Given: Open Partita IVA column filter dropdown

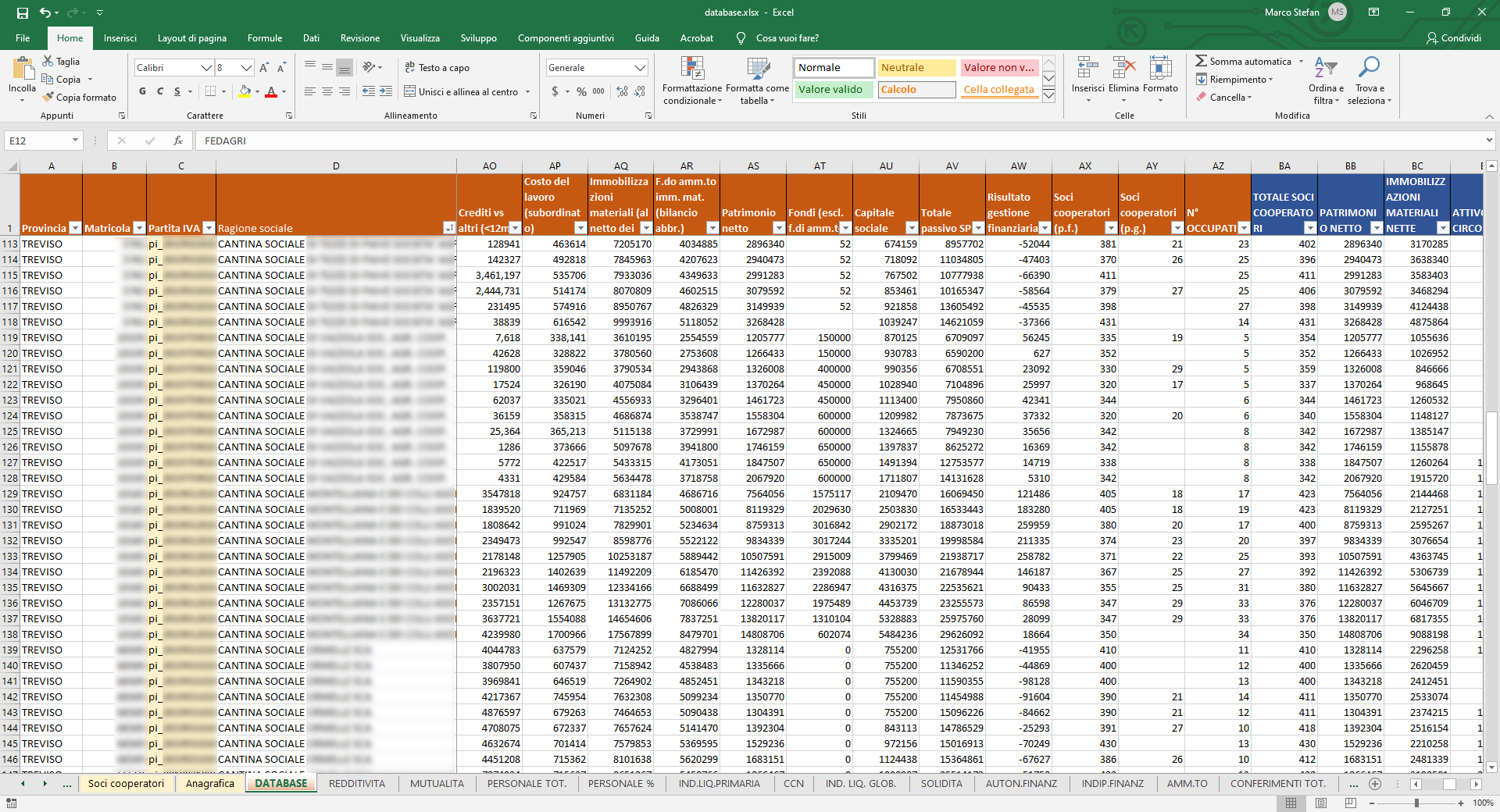Looking at the screenshot, I should (x=209, y=228).
